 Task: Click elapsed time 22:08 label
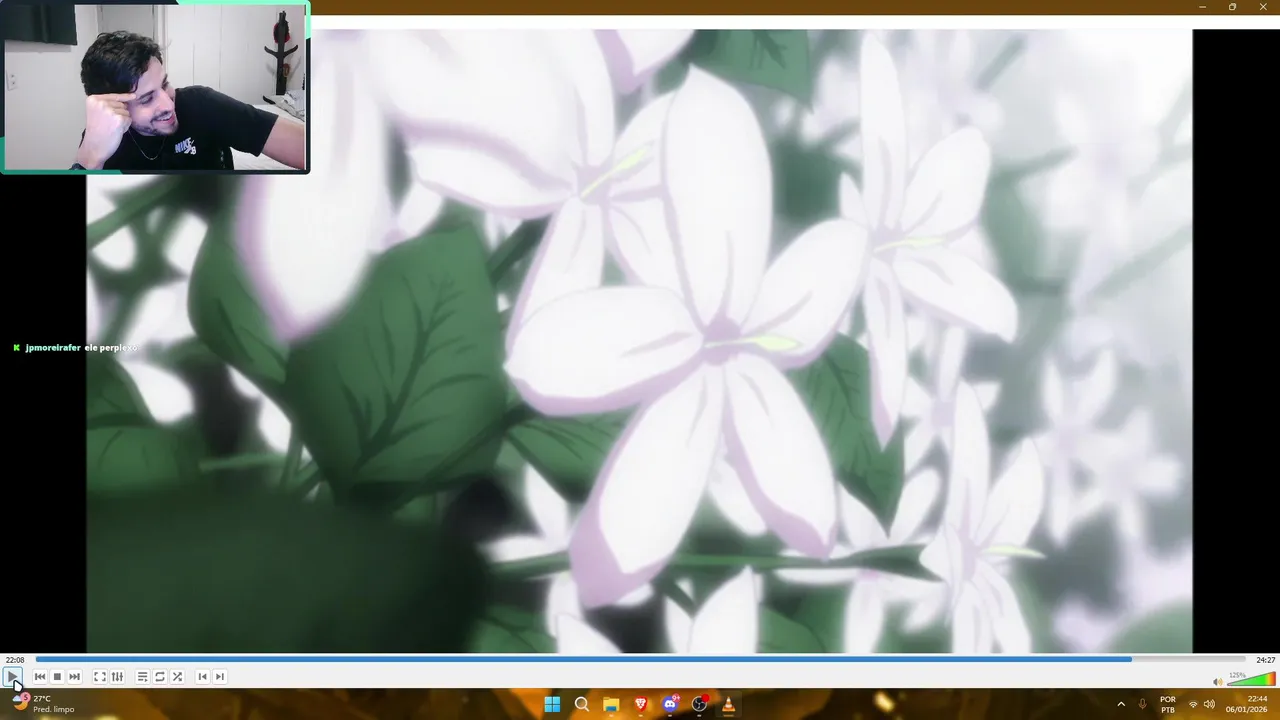coord(14,660)
